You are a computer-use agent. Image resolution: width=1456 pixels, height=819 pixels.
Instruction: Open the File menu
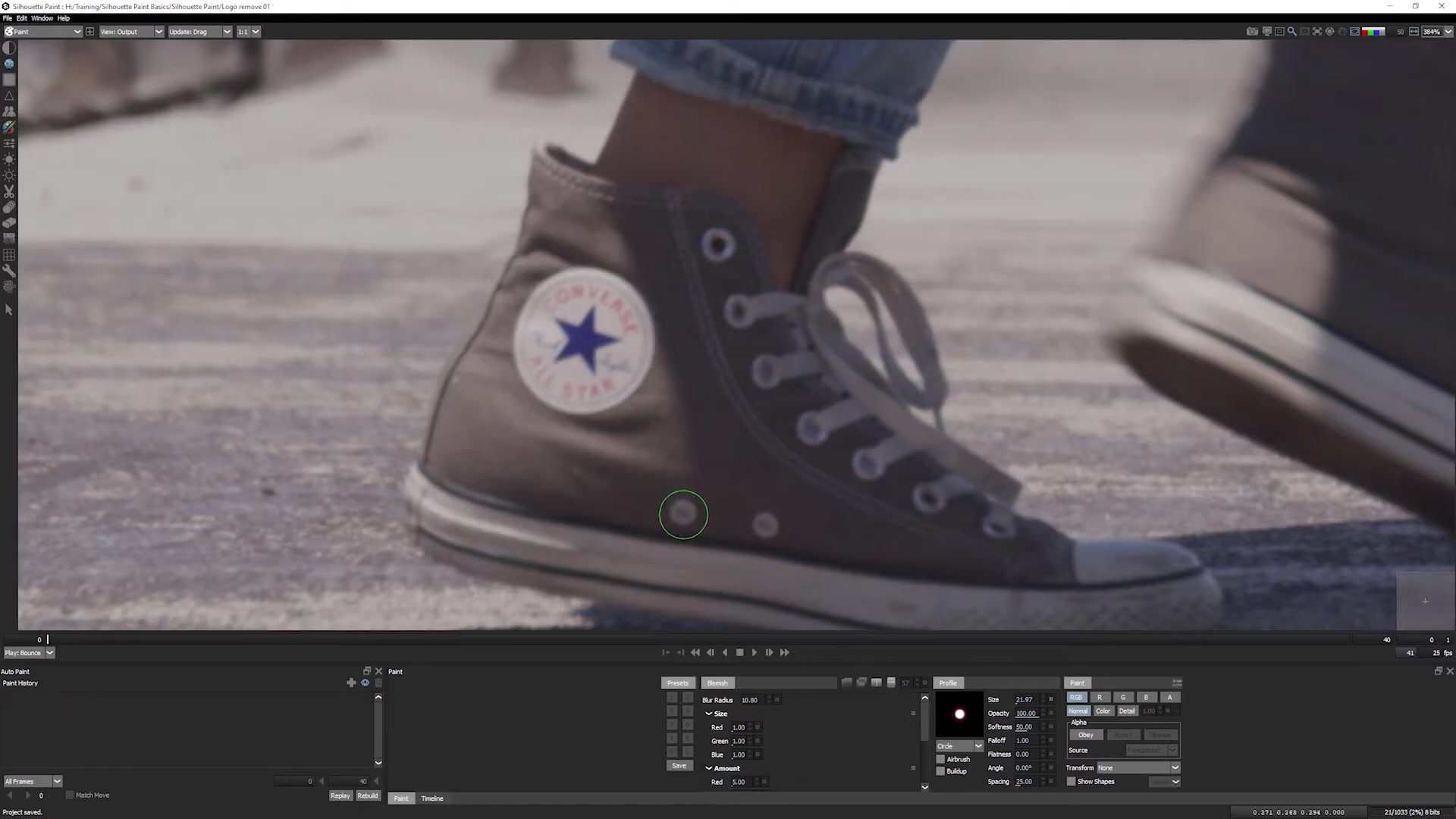[8, 18]
